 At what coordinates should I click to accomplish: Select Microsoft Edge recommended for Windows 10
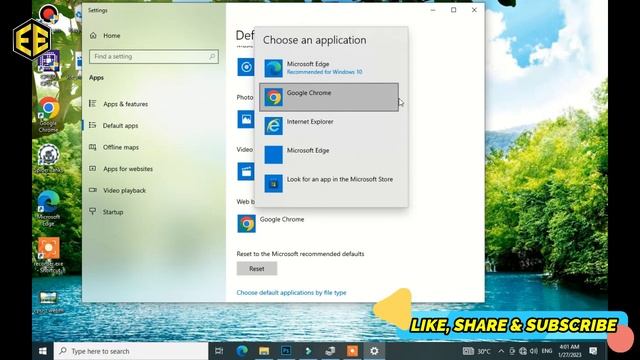tap(329, 68)
